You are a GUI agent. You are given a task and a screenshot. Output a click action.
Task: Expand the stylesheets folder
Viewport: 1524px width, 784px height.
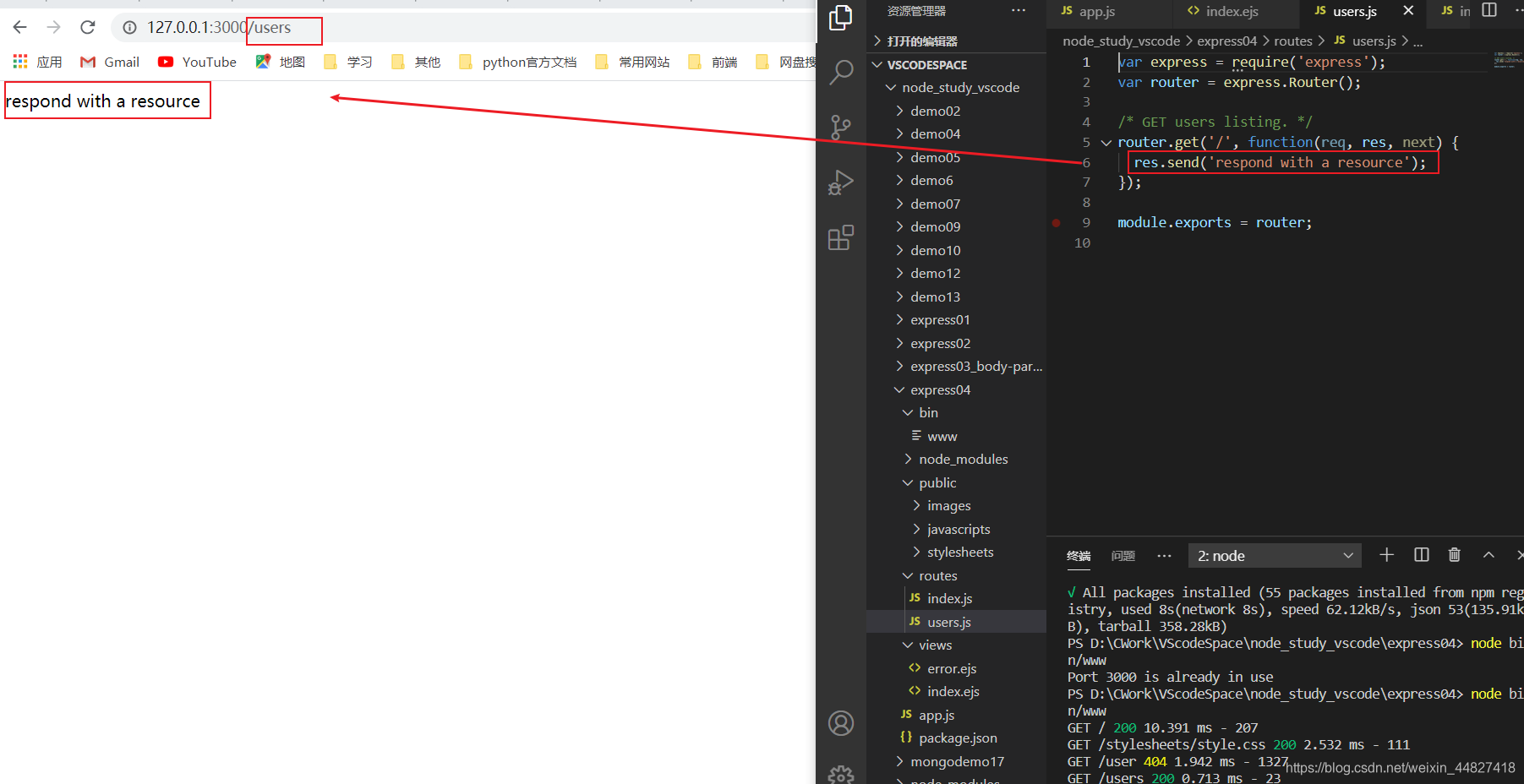(956, 553)
